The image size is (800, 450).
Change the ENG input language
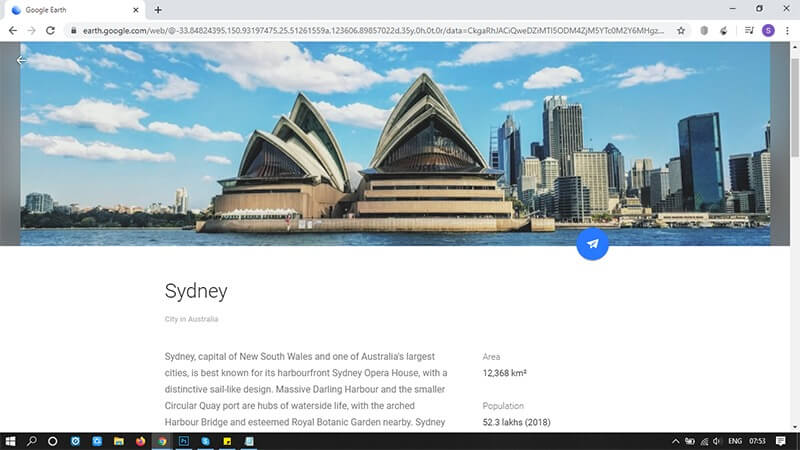coord(735,441)
